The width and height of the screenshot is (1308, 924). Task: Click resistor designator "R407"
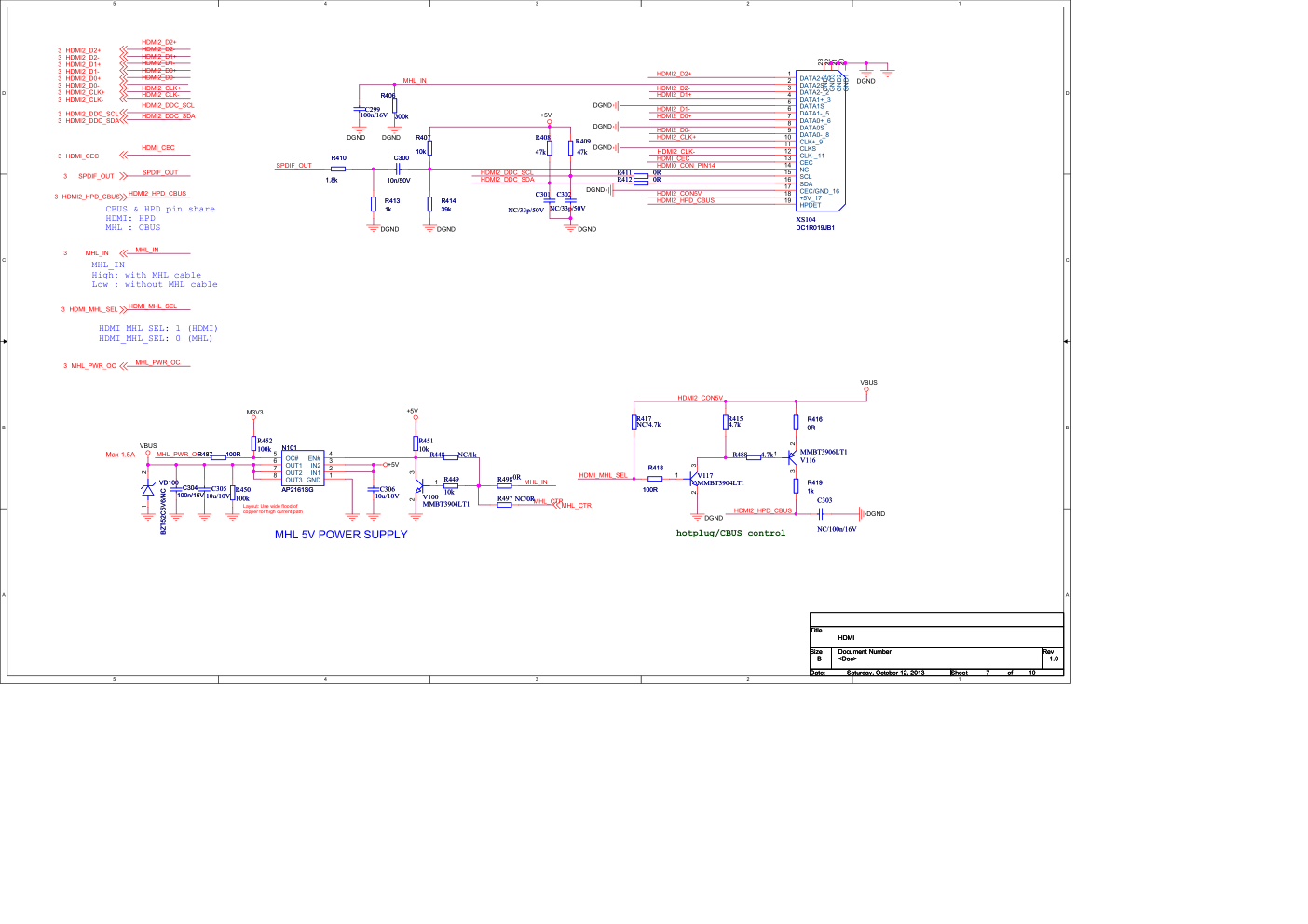tap(423, 138)
